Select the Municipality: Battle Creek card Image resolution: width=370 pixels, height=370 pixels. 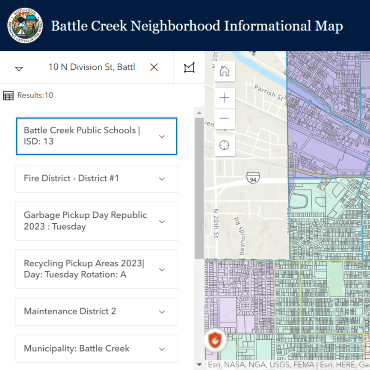(96, 349)
